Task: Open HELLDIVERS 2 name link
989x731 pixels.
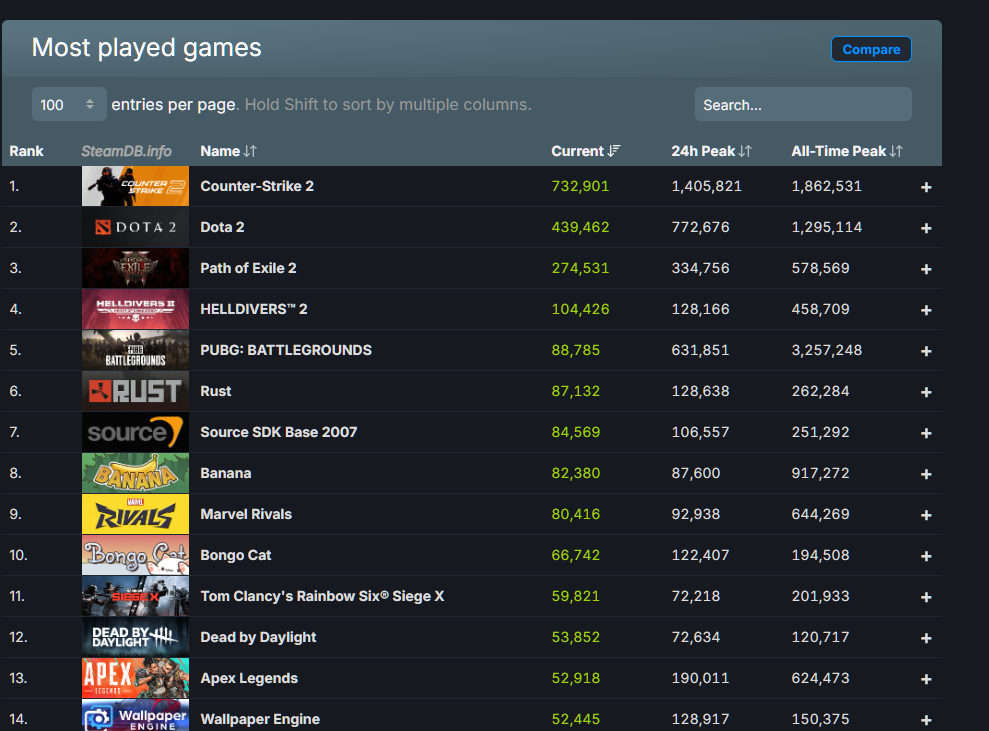Action: [x=254, y=309]
